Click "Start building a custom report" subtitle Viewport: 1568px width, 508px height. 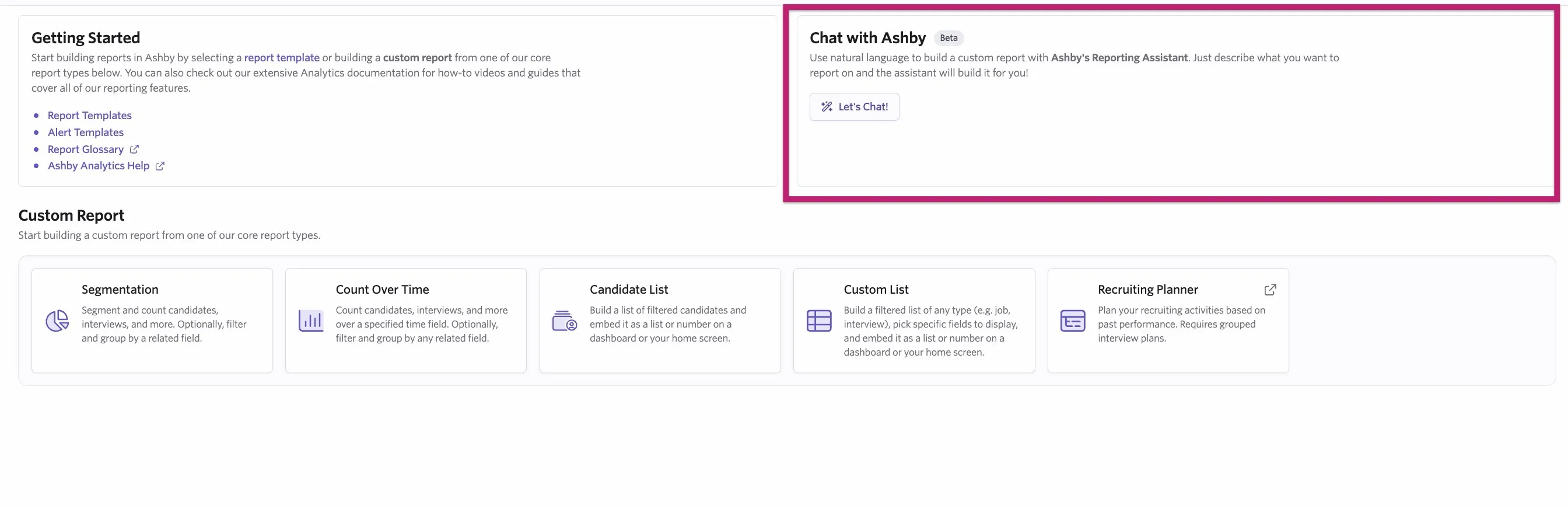coord(169,235)
